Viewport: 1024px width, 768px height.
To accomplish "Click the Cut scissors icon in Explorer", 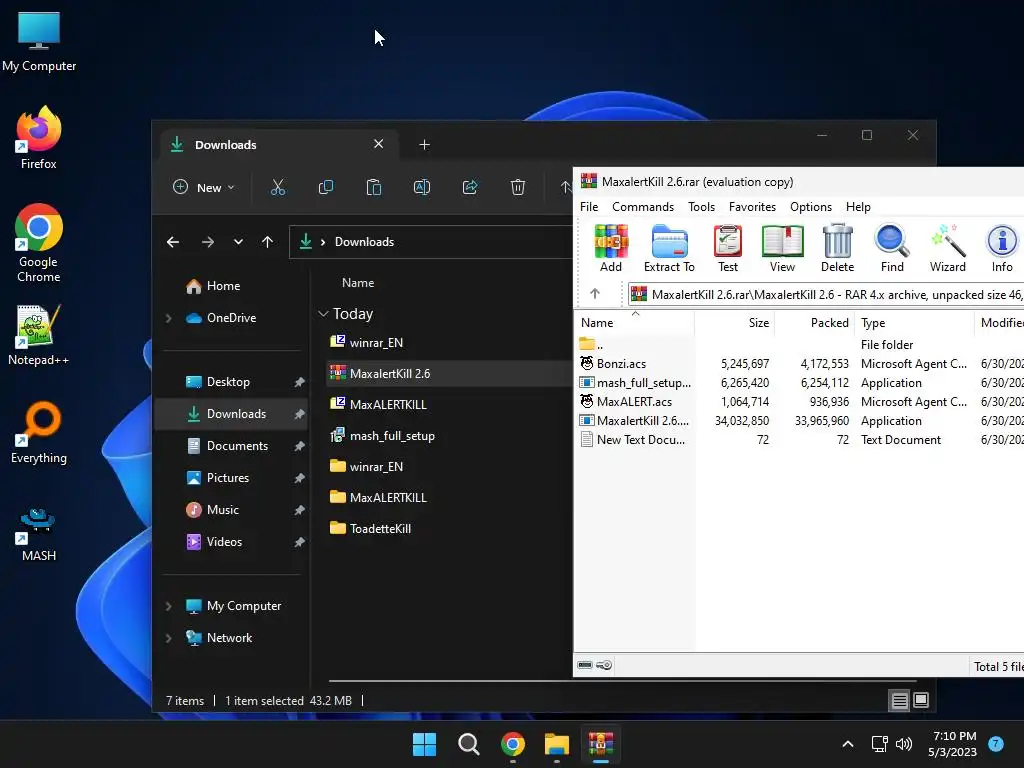I will point(278,187).
